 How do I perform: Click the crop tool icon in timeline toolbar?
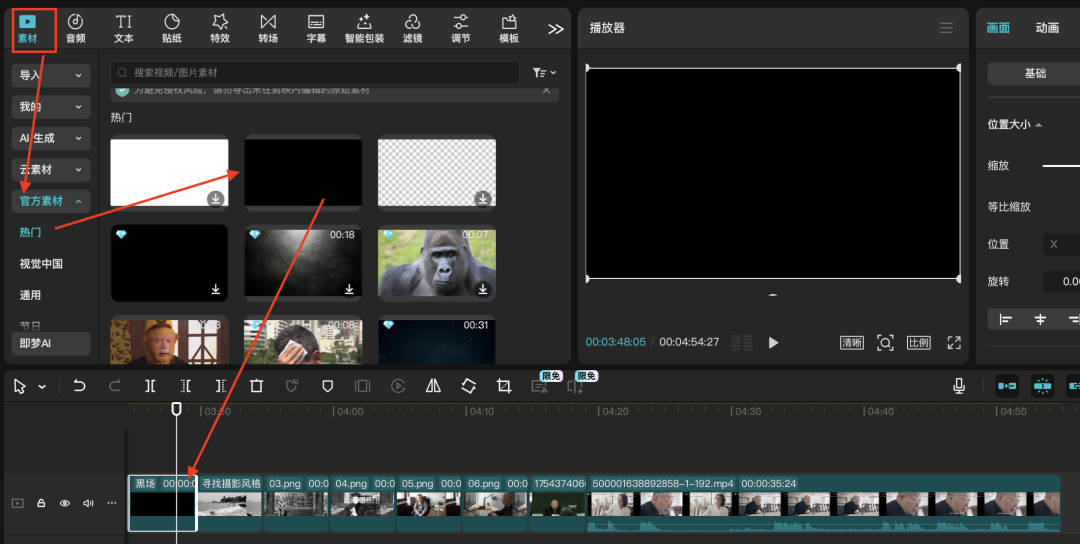click(504, 386)
